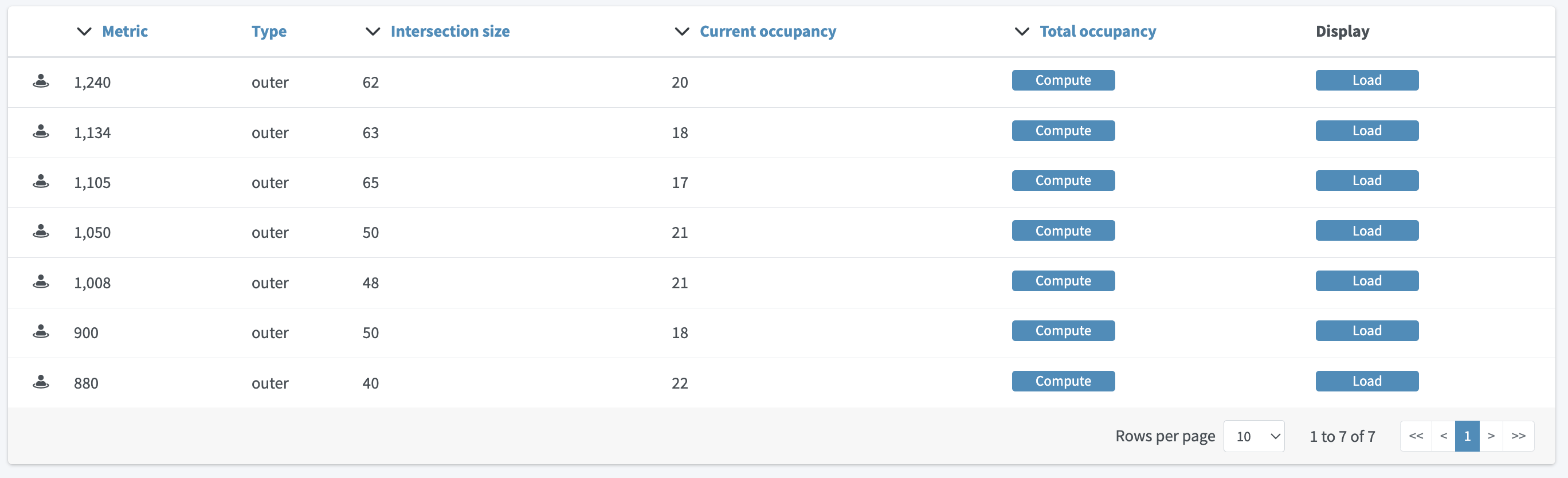Sort by the Metric column chevron
Screen dimensions: 1568x478
[84, 32]
